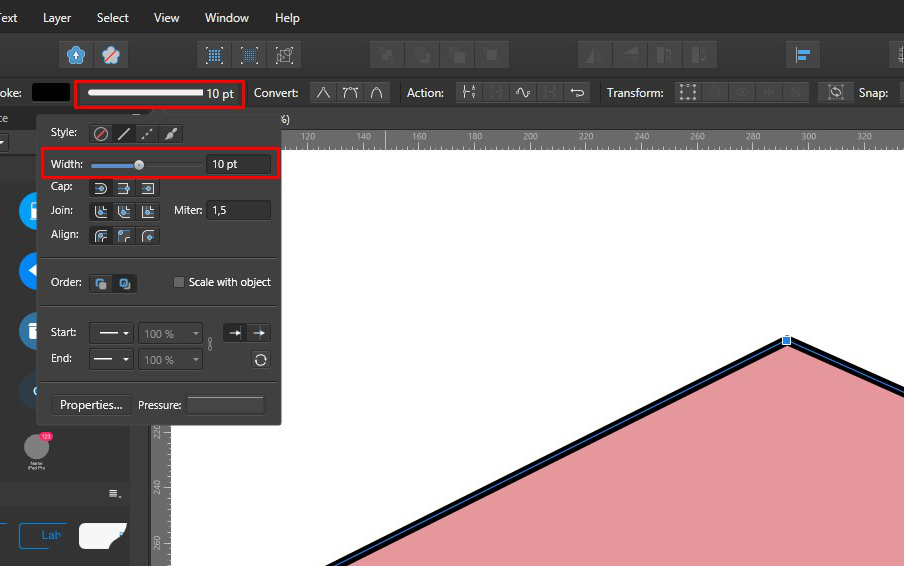
Task: Click the cycle selection box icon
Action: click(835, 93)
